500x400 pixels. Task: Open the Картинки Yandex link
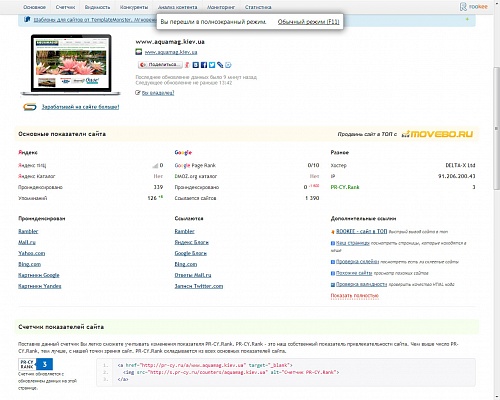(40, 286)
